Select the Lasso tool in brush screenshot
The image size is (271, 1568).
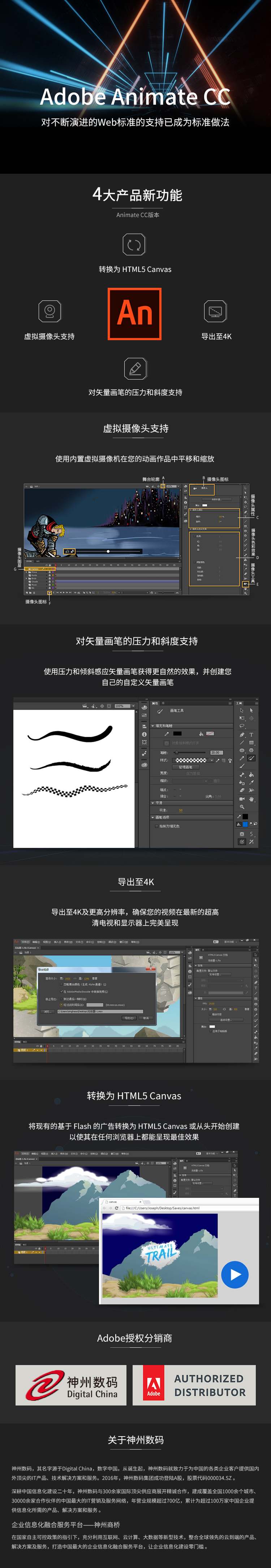(x=242, y=725)
